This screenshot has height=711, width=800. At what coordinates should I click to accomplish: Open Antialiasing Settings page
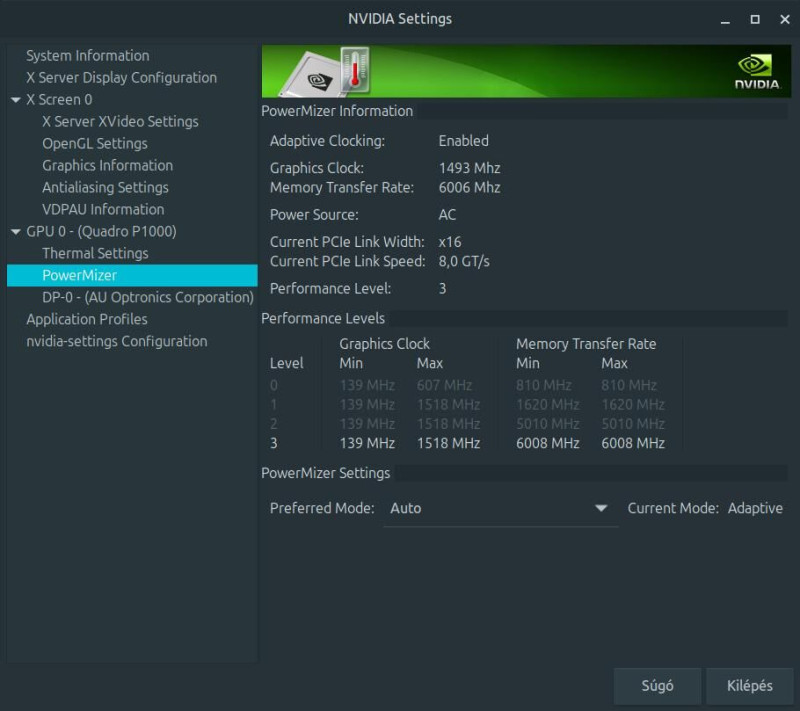tap(106, 187)
